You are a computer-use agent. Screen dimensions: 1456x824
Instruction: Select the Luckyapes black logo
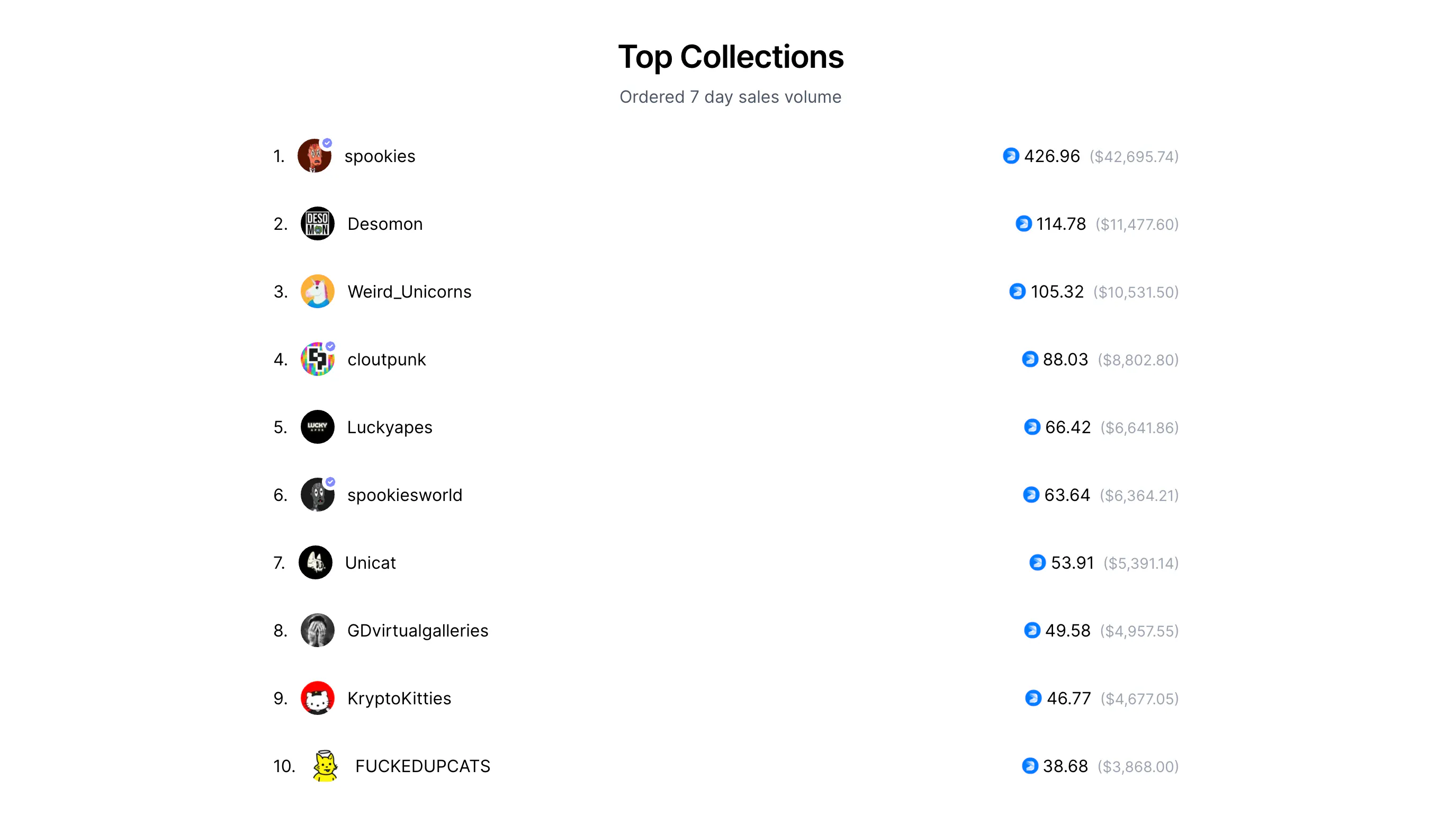[x=317, y=427]
